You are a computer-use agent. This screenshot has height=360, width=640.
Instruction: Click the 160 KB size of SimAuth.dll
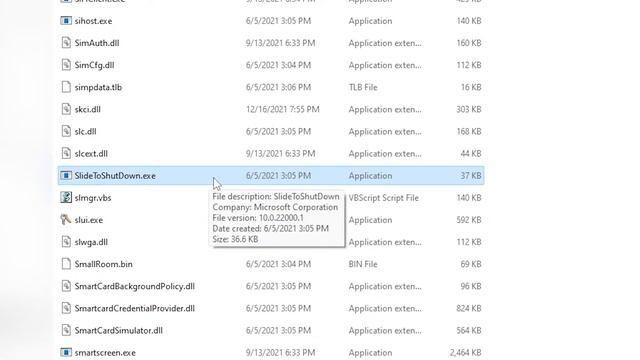pyautogui.click(x=469, y=43)
